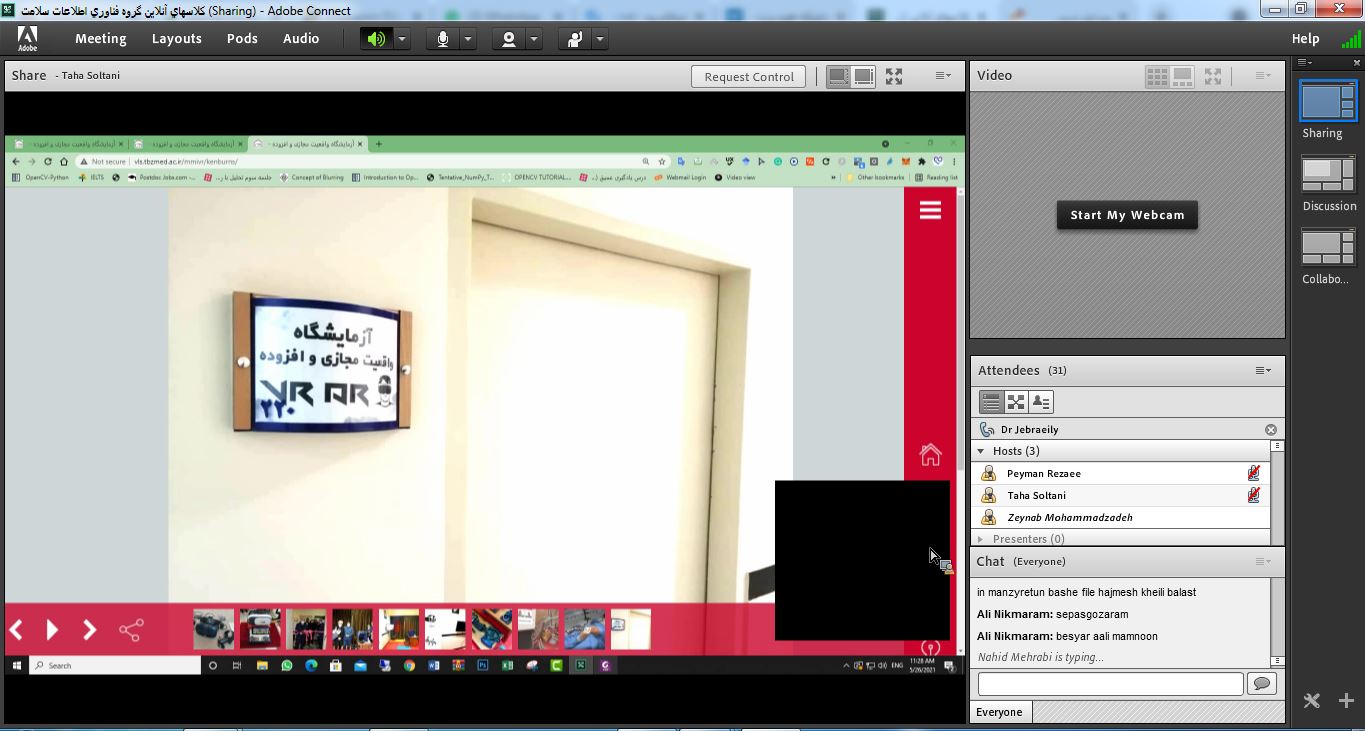Click the Adobe logo icon
The image size is (1365, 731).
coord(27,39)
